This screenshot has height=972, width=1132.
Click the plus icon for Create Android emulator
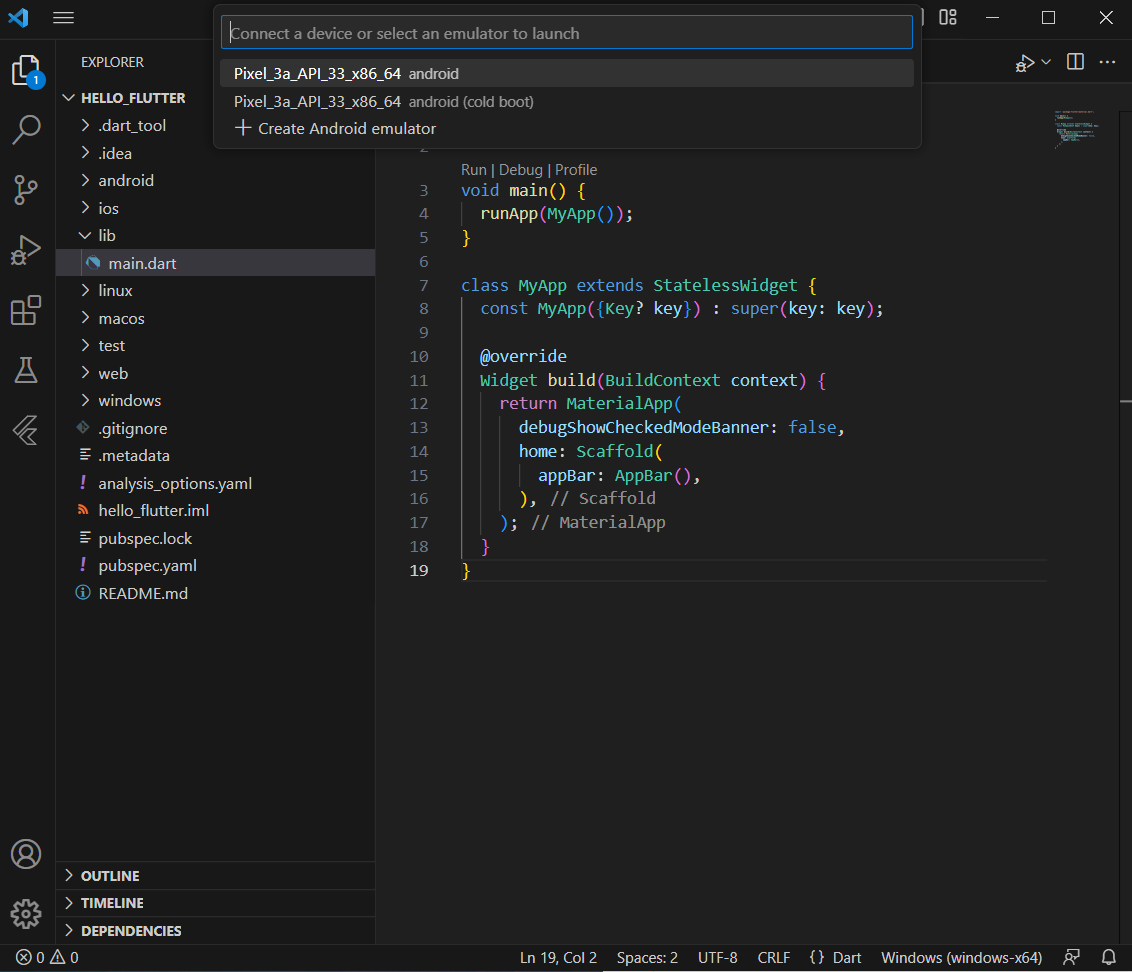[x=243, y=128]
